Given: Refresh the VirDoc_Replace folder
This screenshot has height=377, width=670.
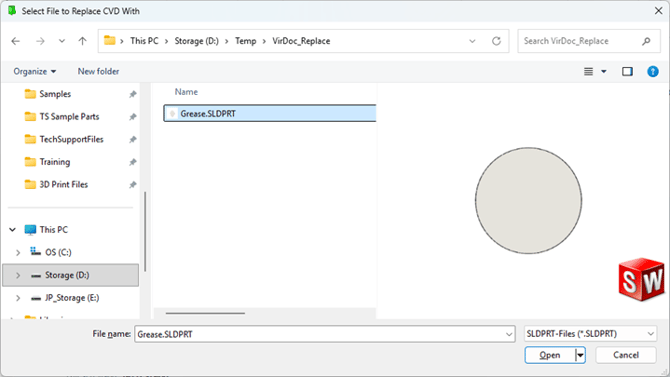Looking at the screenshot, I should click(496, 41).
